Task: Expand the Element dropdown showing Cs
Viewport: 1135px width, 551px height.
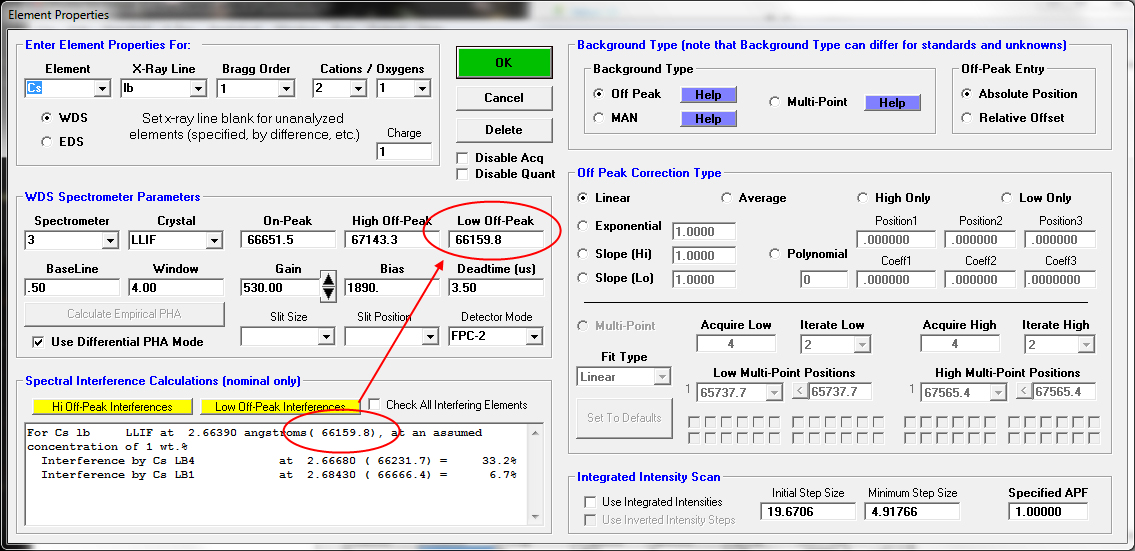Action: click(102, 89)
